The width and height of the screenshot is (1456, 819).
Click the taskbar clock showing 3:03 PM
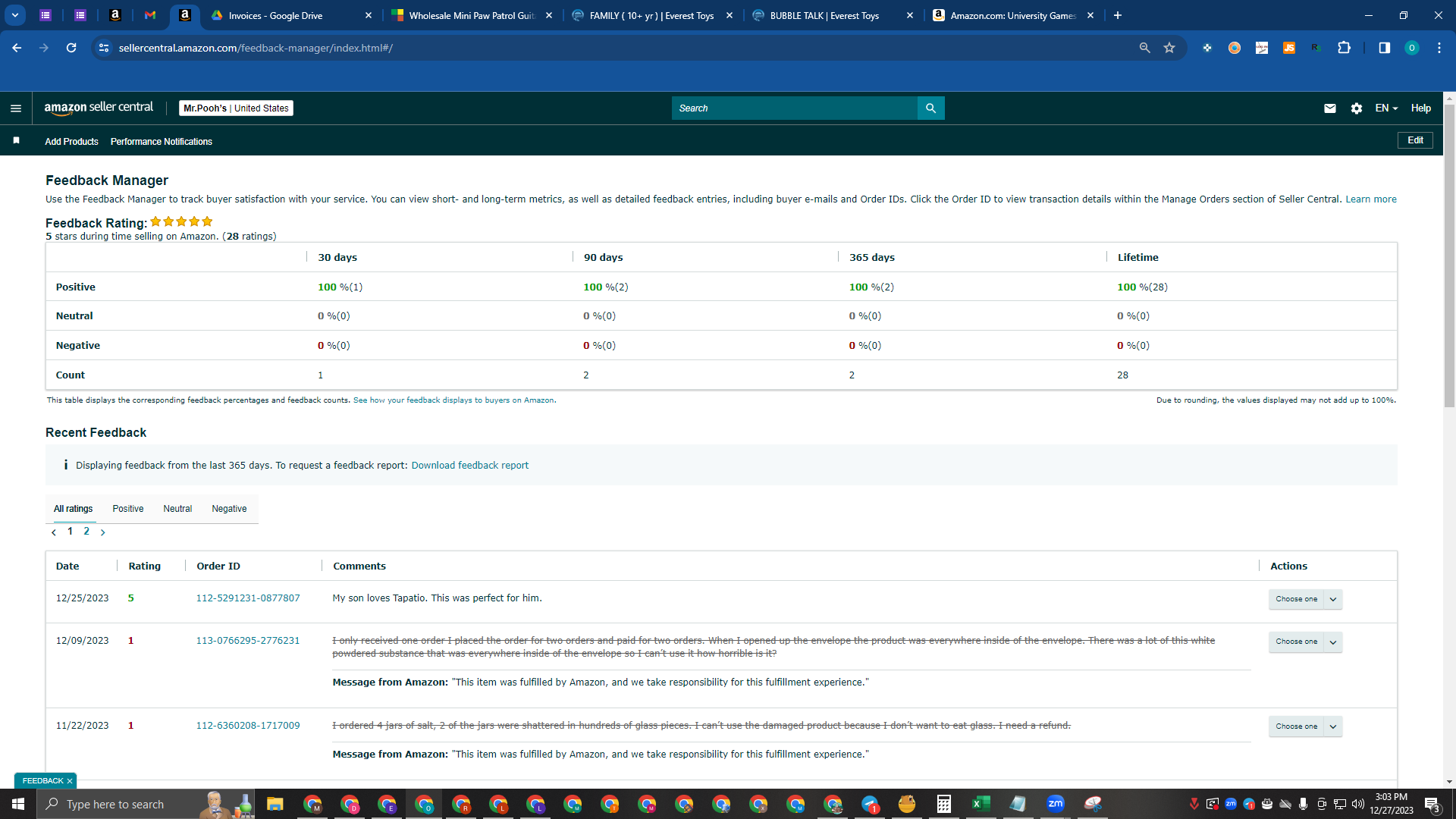[x=1392, y=804]
